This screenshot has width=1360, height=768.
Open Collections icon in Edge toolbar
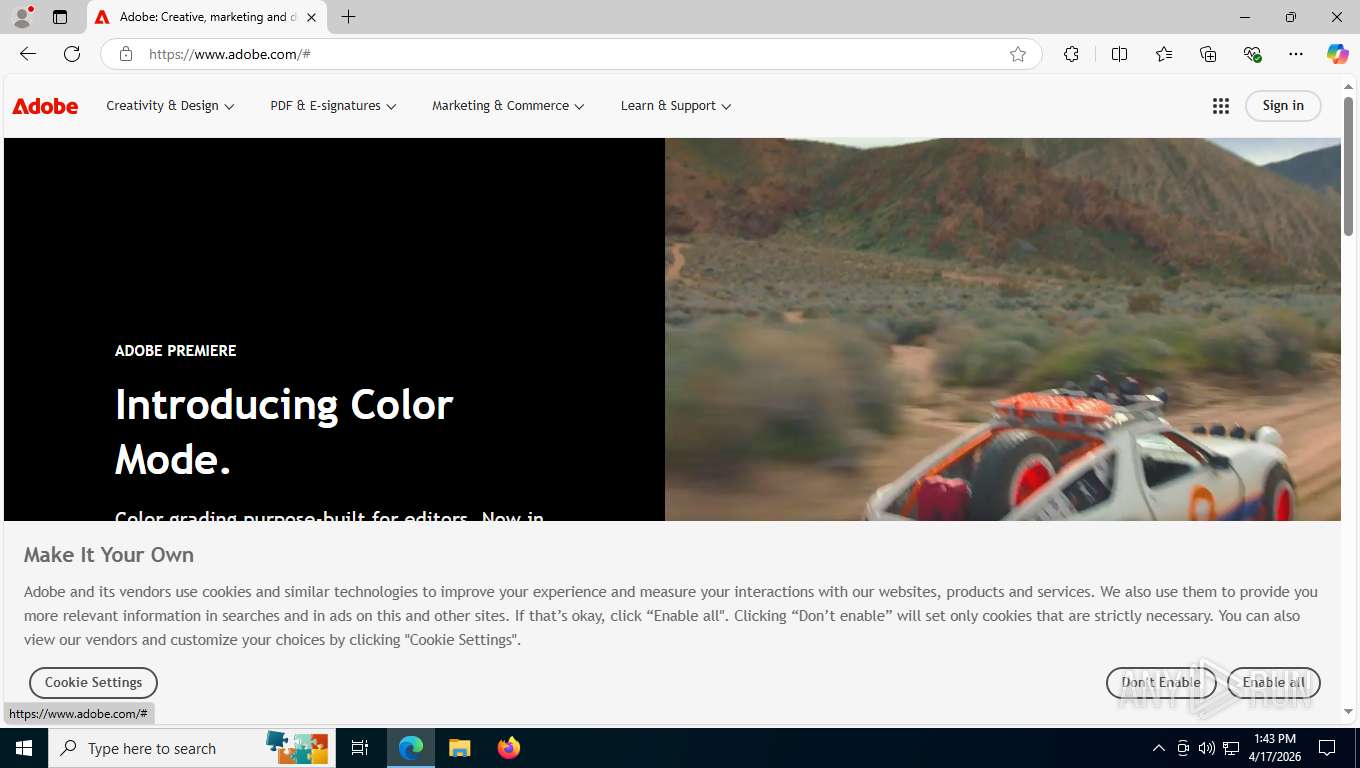coord(1208,54)
